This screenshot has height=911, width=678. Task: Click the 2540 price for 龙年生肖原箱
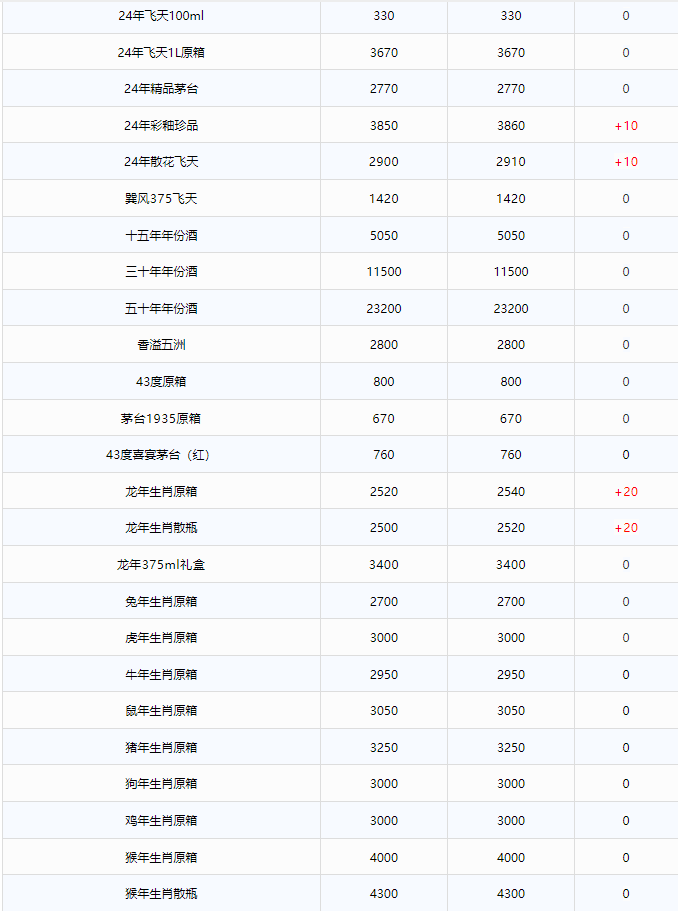pos(510,492)
